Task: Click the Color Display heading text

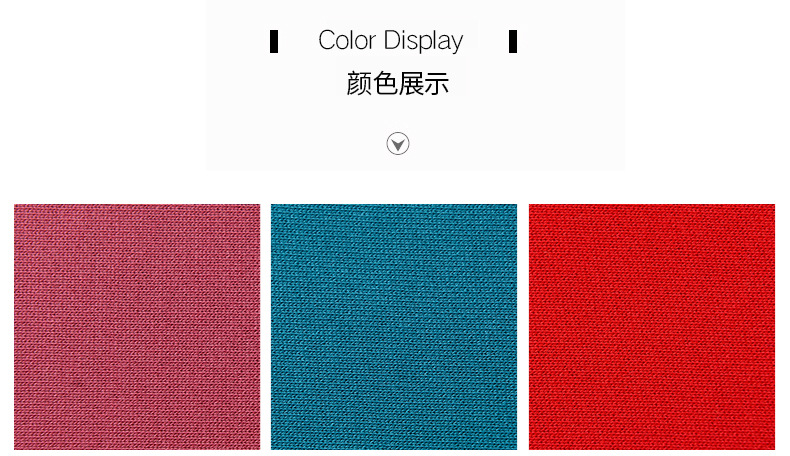Action: click(390, 41)
